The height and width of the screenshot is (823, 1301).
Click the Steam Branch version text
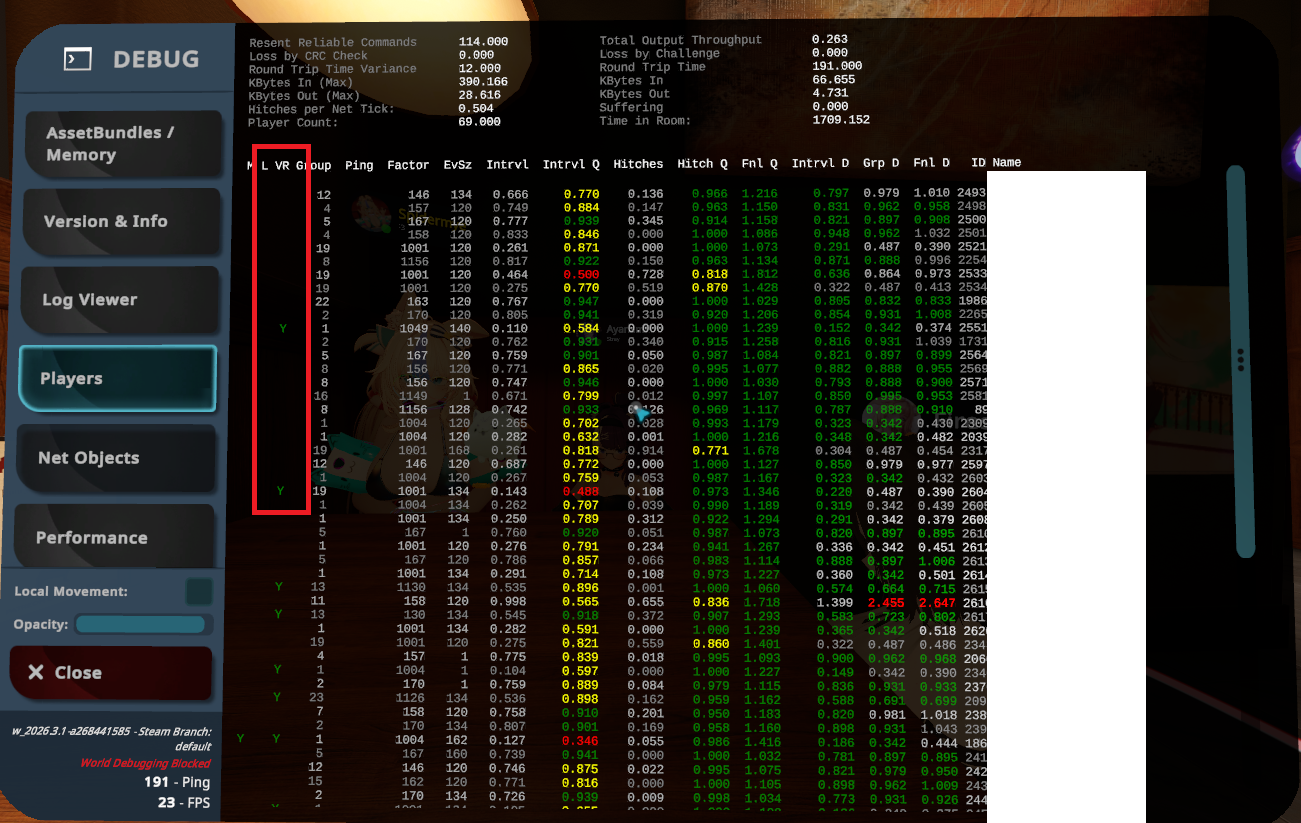point(112,739)
